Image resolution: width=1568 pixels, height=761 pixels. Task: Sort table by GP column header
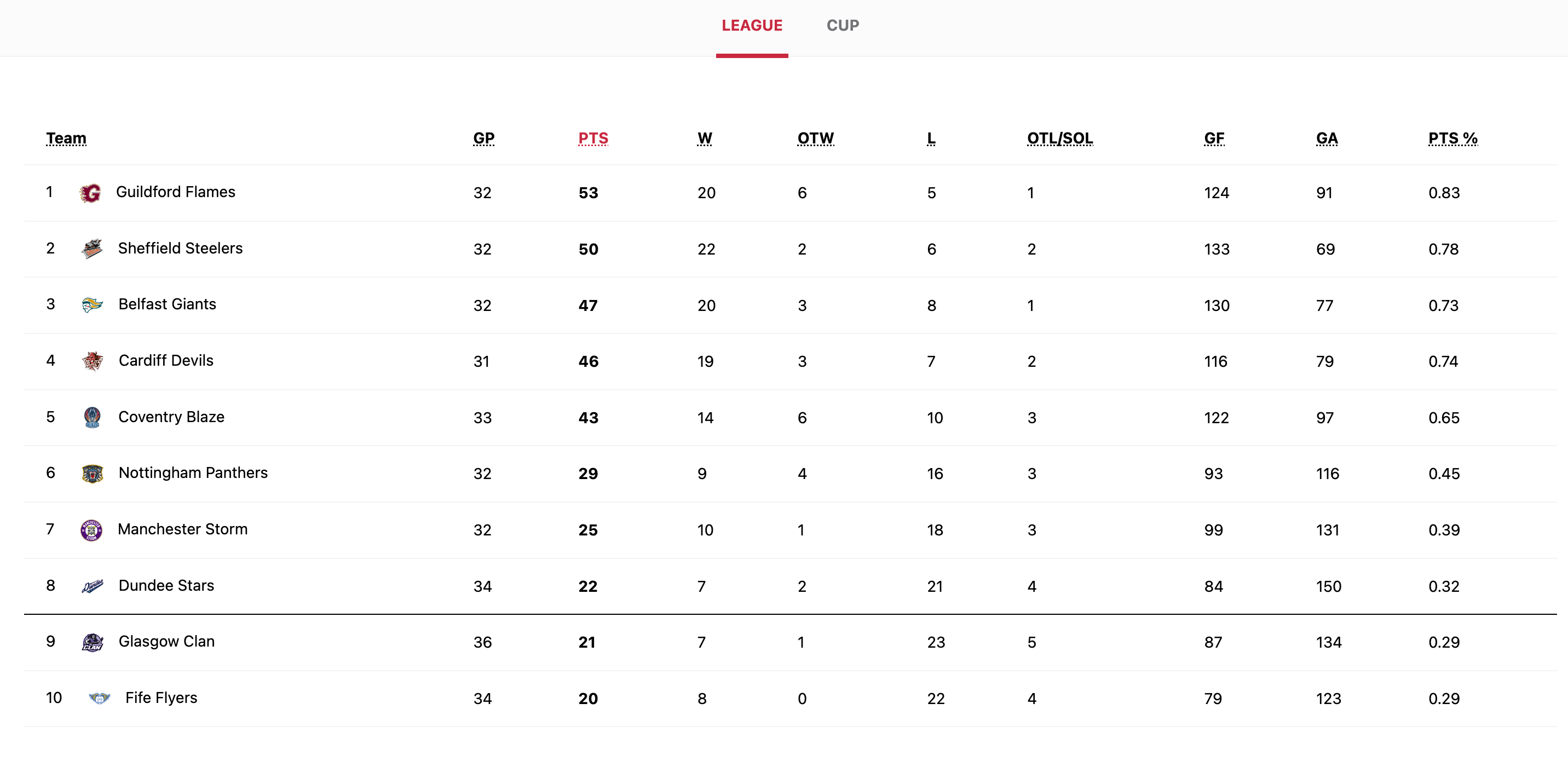484,139
